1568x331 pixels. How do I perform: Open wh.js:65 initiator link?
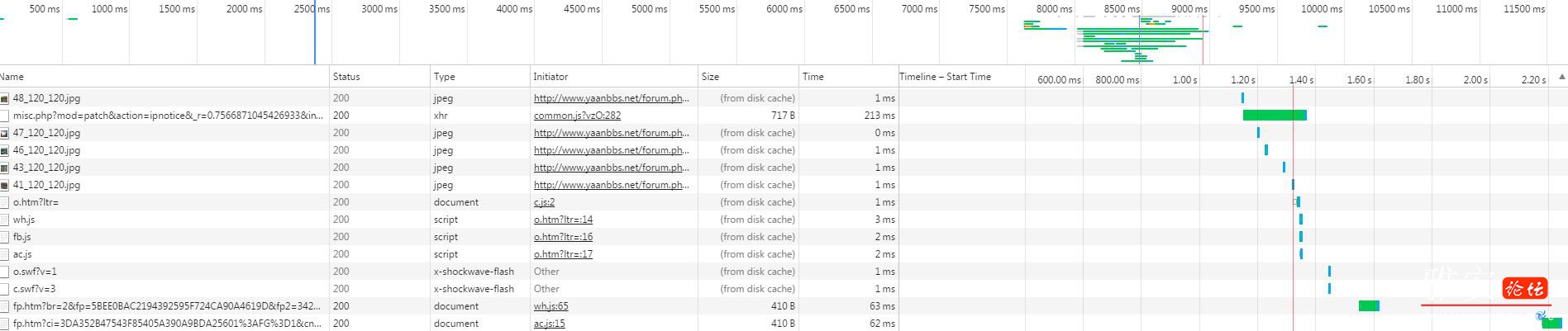[x=550, y=306]
